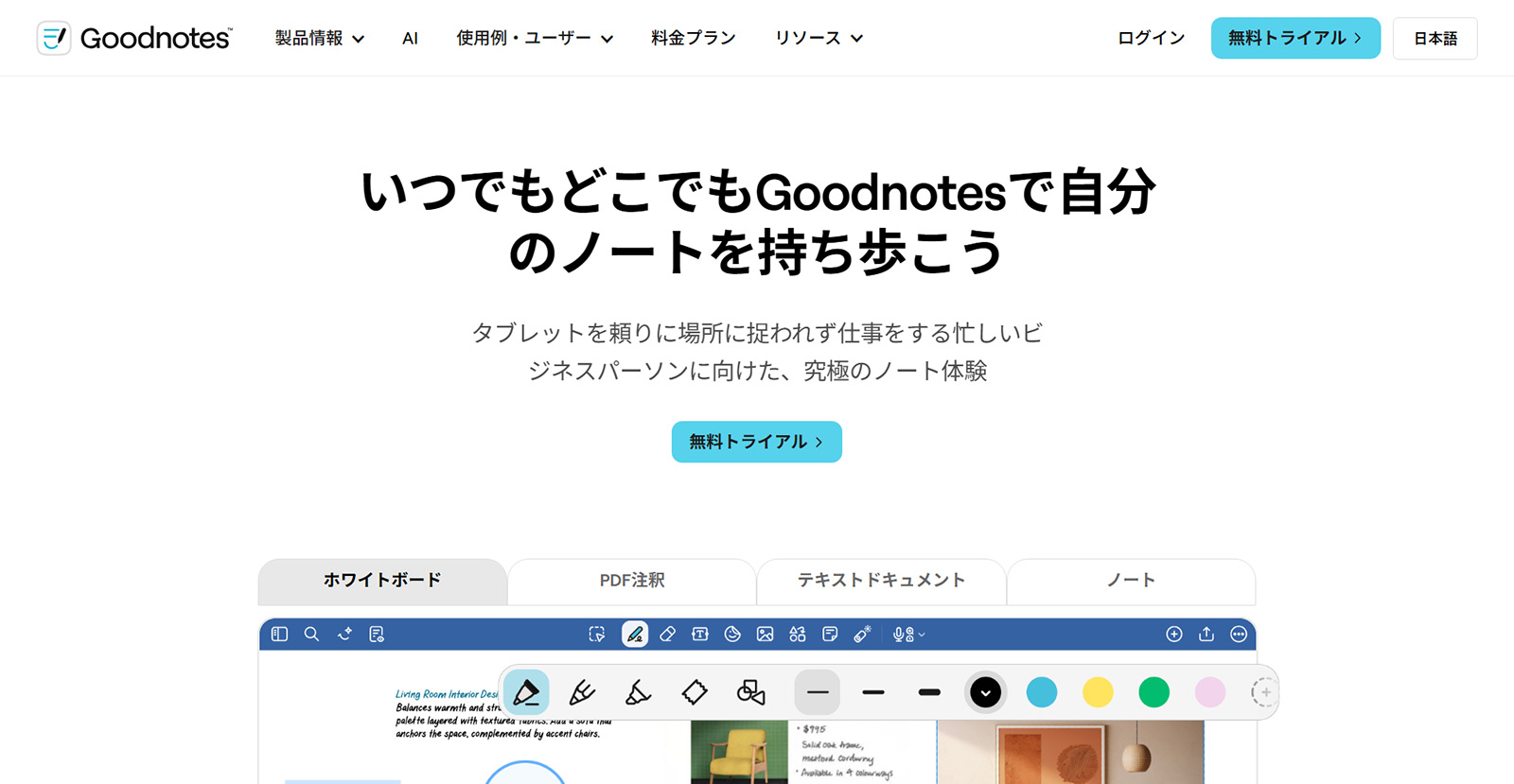This screenshot has height=784, width=1514.
Task: Pick the green color swatch
Action: 1153,692
